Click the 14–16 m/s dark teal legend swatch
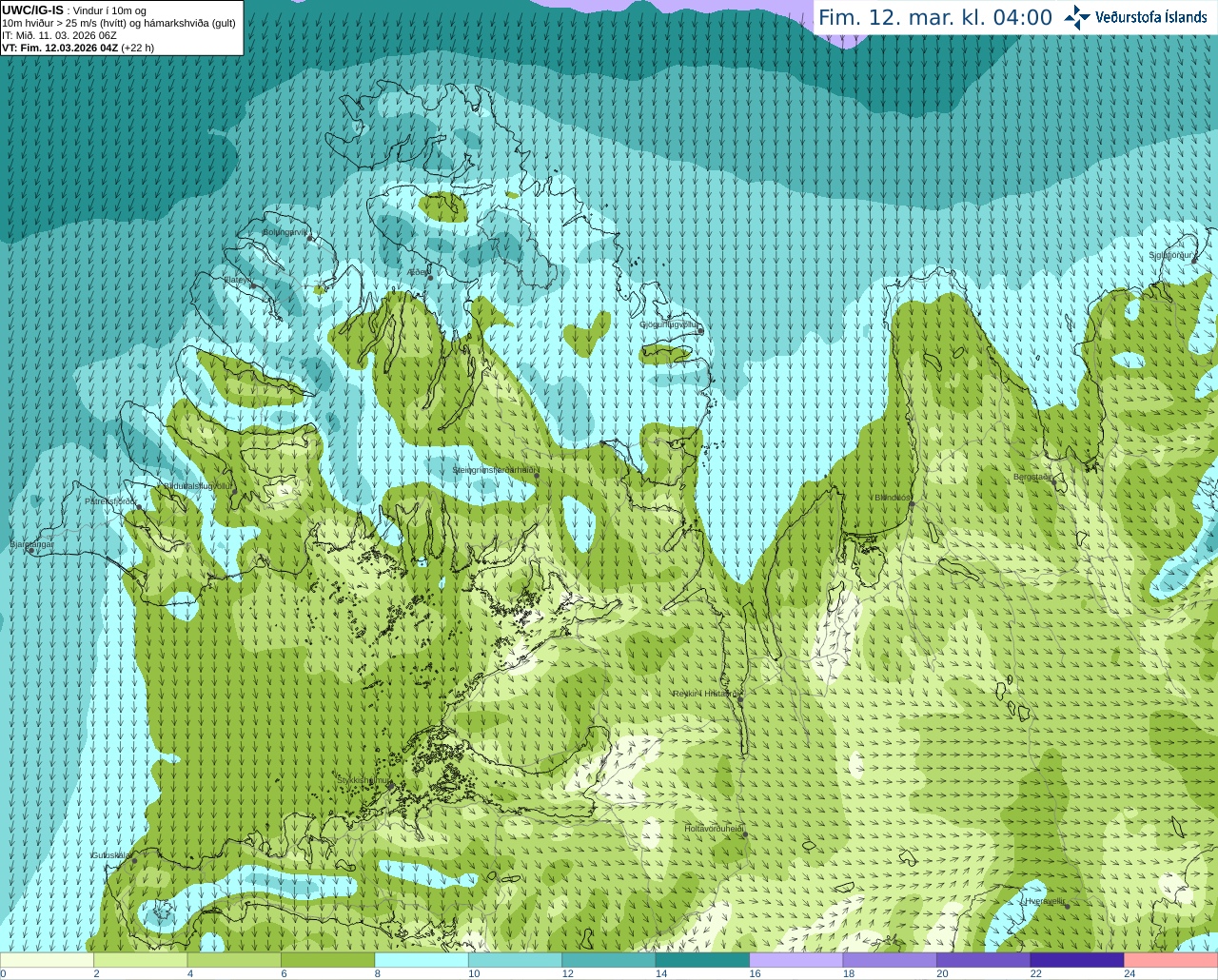The height and width of the screenshot is (980, 1218). tap(703, 960)
